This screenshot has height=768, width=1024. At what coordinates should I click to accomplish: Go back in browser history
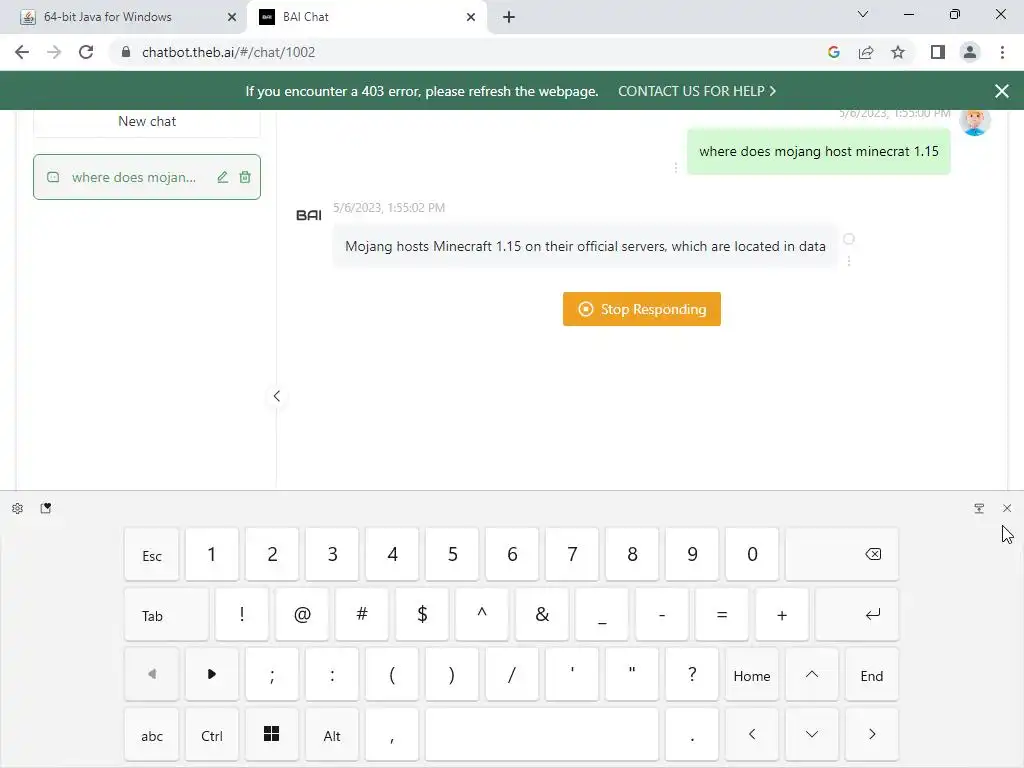(22, 52)
